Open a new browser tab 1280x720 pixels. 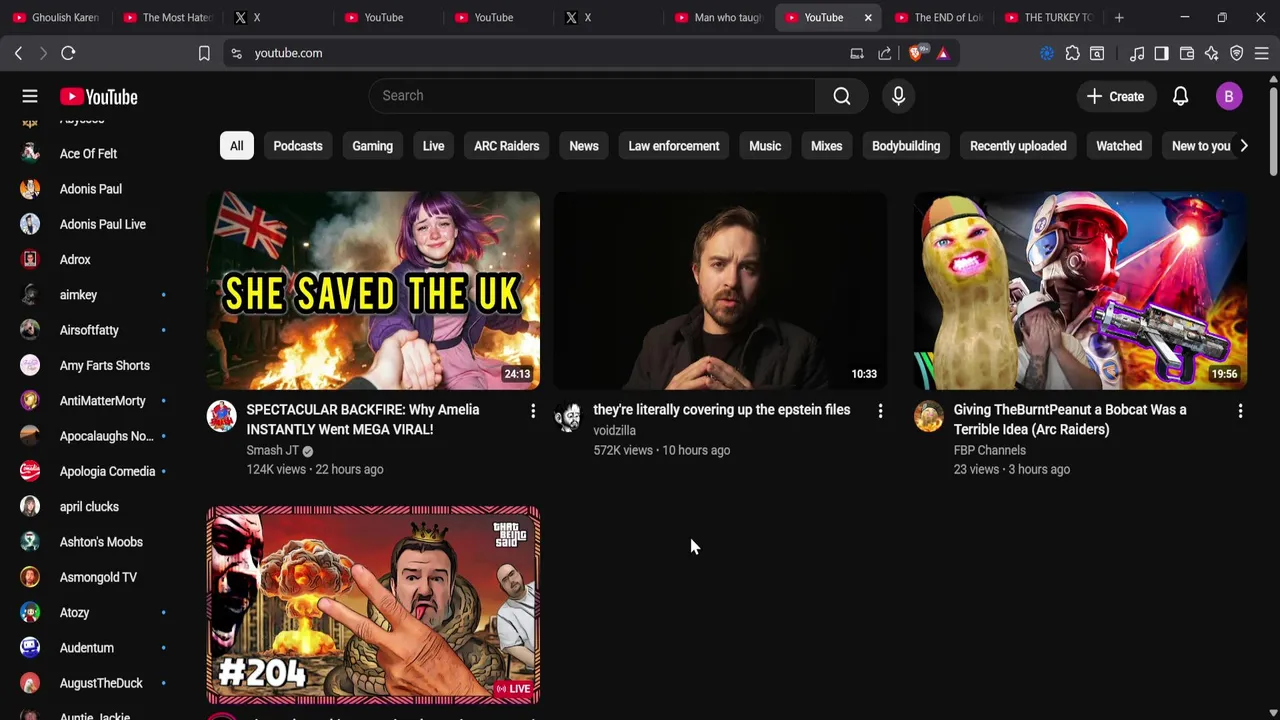(x=1119, y=17)
